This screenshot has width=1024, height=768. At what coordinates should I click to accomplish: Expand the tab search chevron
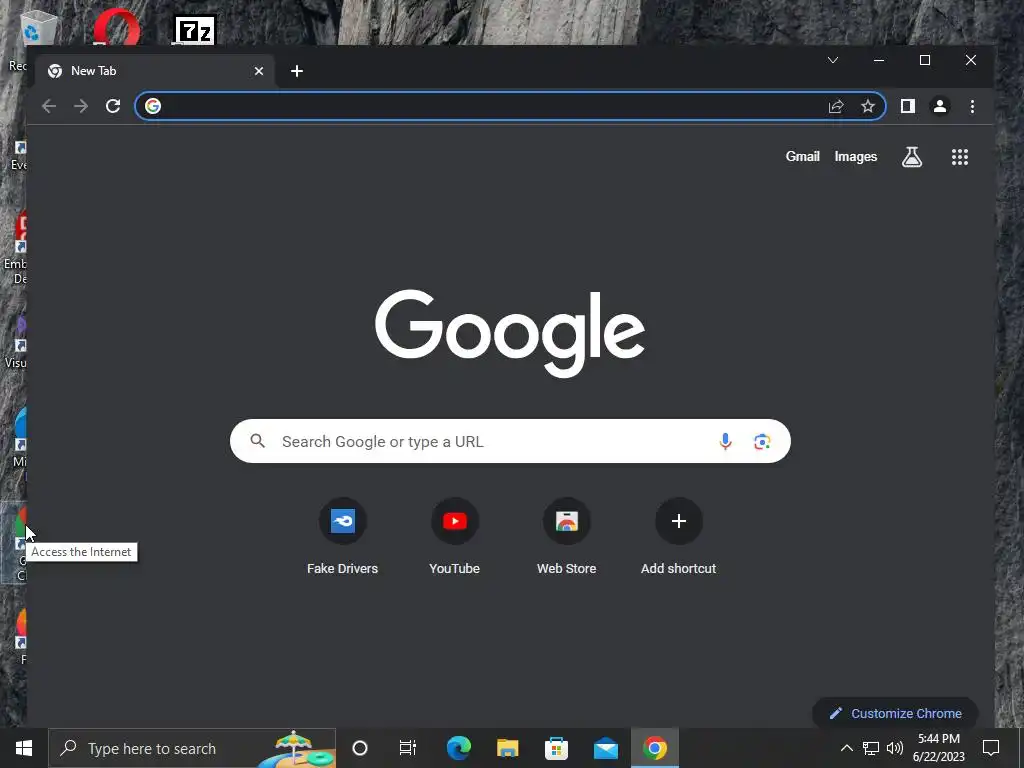click(833, 60)
